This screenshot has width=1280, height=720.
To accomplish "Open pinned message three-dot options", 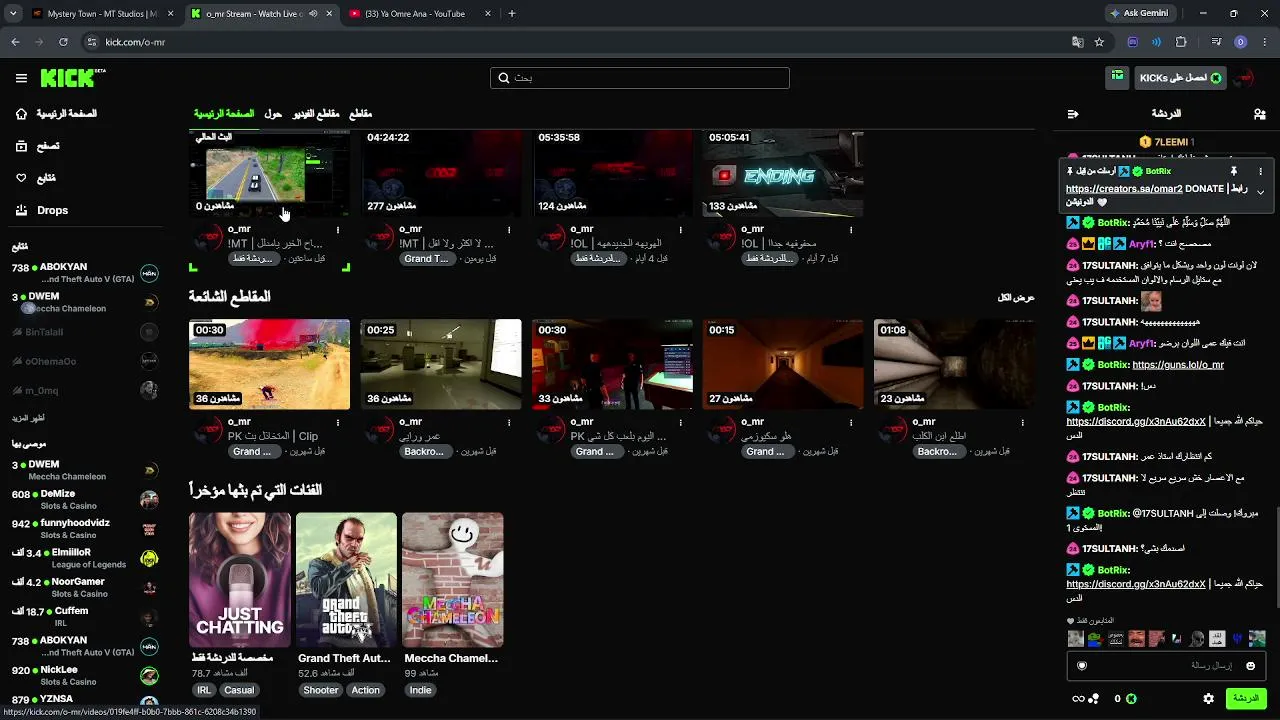I will [x=1260, y=171].
